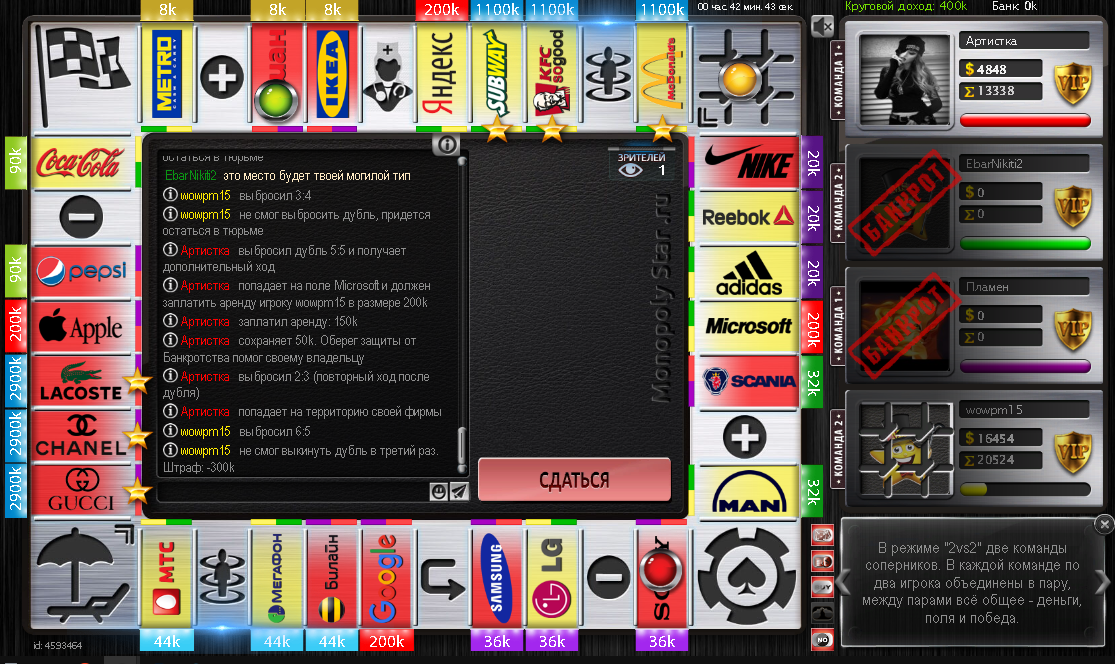This screenshot has height=664, width=1115.
Task: Show next tip with right arrow
Action: pos(1101,582)
